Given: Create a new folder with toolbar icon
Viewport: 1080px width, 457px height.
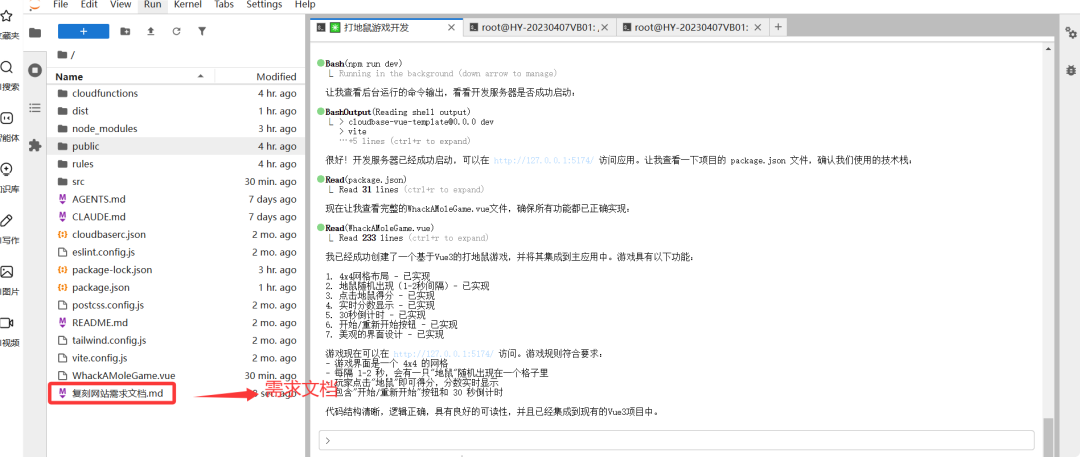Looking at the screenshot, I should [125, 31].
